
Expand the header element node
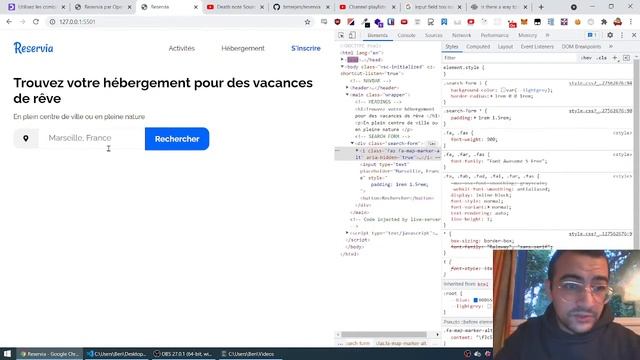pos(347,87)
